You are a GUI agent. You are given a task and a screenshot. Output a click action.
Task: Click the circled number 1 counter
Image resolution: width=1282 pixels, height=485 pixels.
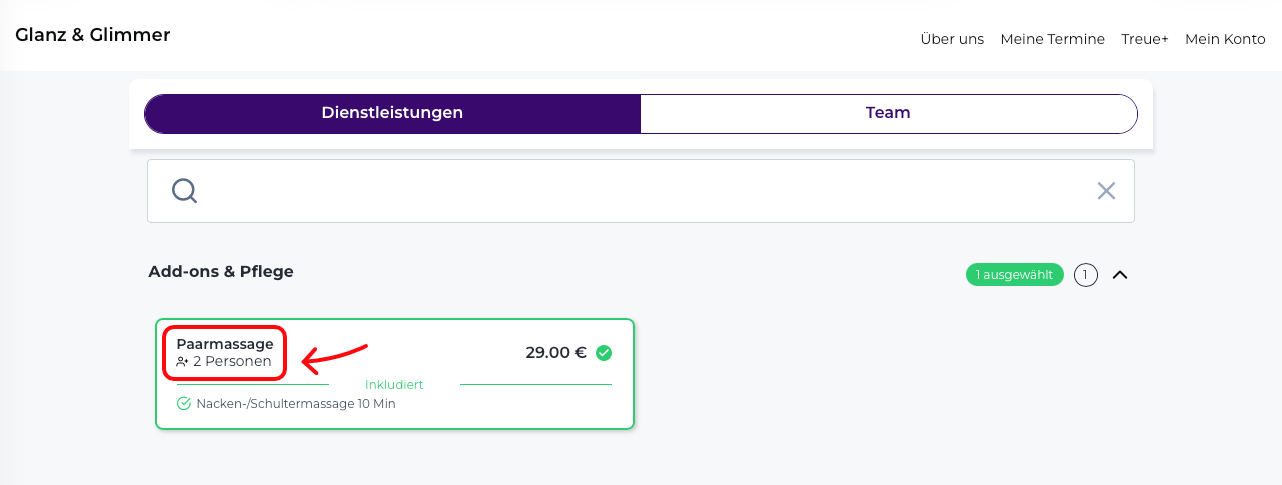tap(1086, 275)
